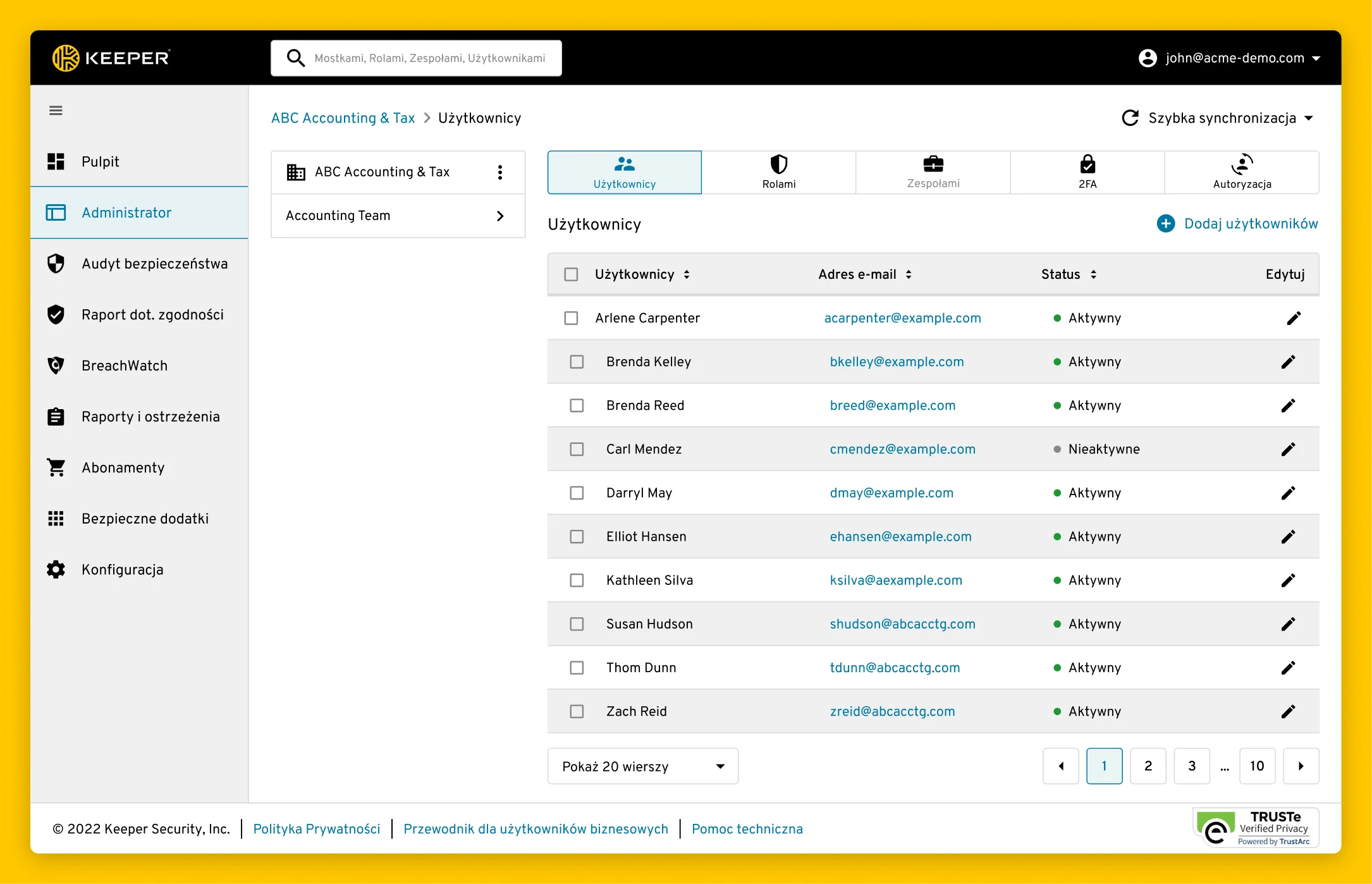Image resolution: width=1372 pixels, height=884 pixels.
Task: Click the Zespołami (Teams) tab icon
Action: 931,164
